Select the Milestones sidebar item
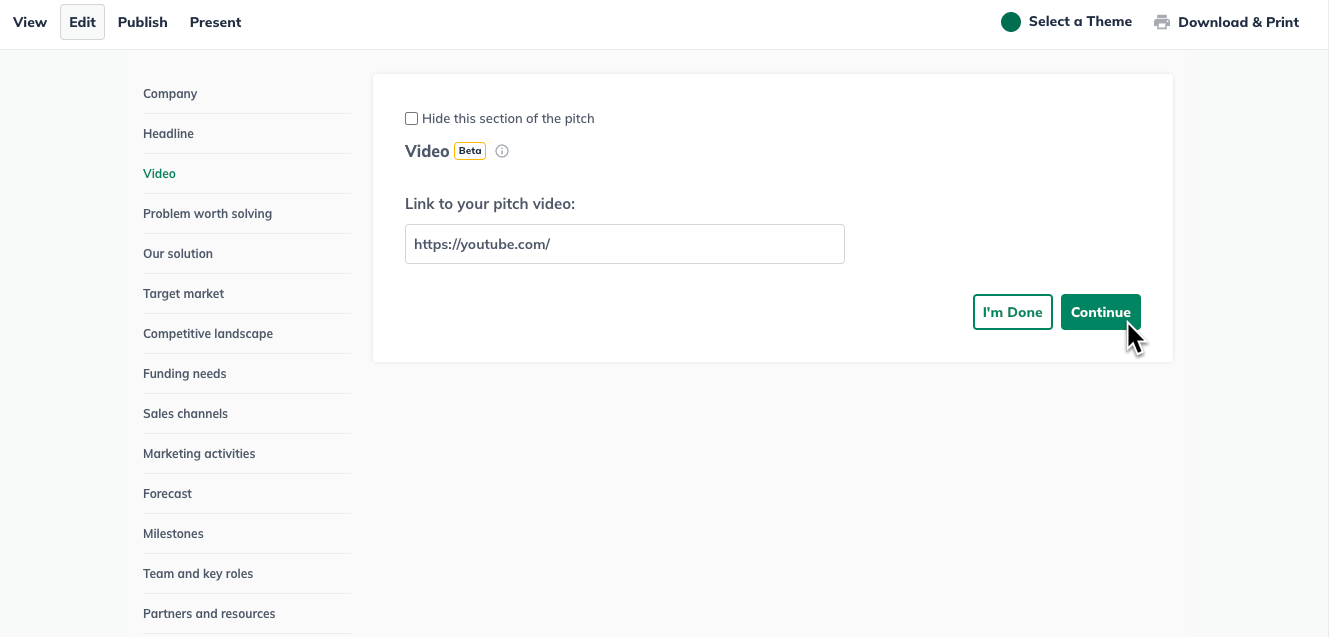1329x637 pixels. [173, 534]
